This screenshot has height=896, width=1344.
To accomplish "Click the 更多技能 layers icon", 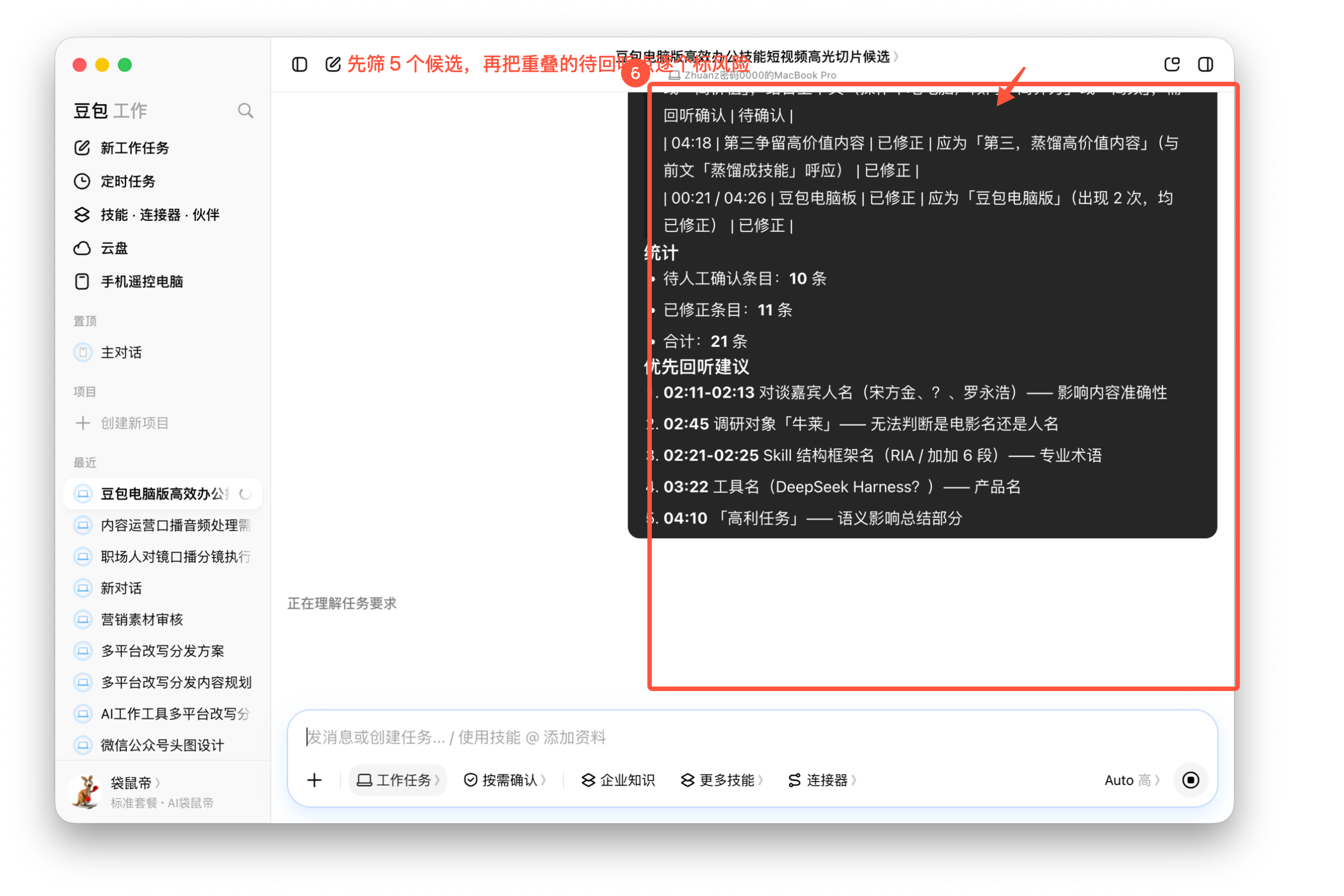I will (x=688, y=780).
